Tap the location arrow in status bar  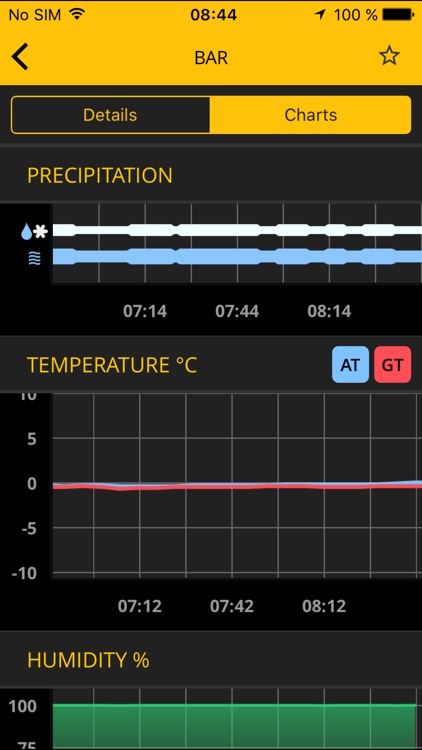pos(320,15)
